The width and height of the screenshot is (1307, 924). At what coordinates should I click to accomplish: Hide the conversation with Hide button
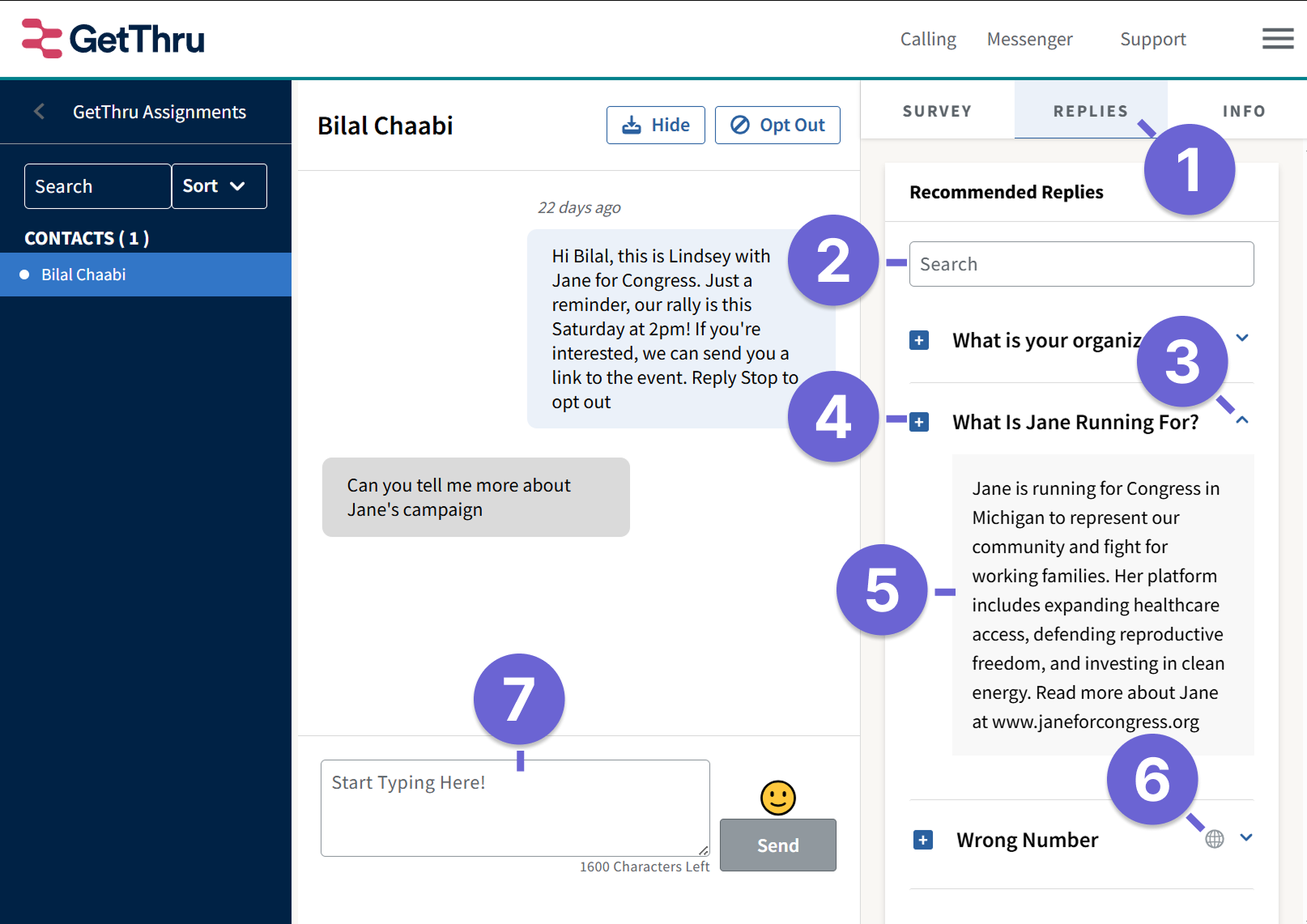(x=656, y=125)
